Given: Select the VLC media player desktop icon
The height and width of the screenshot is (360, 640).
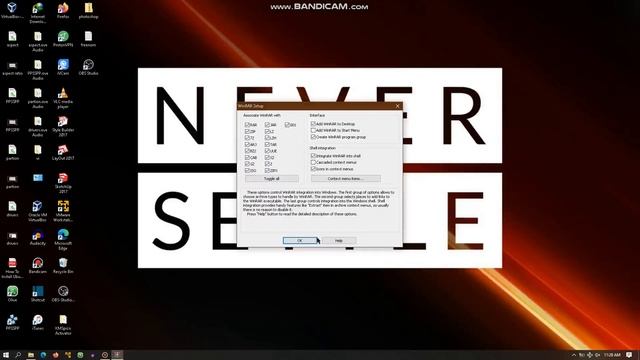Looking at the screenshot, I should click(63, 98).
